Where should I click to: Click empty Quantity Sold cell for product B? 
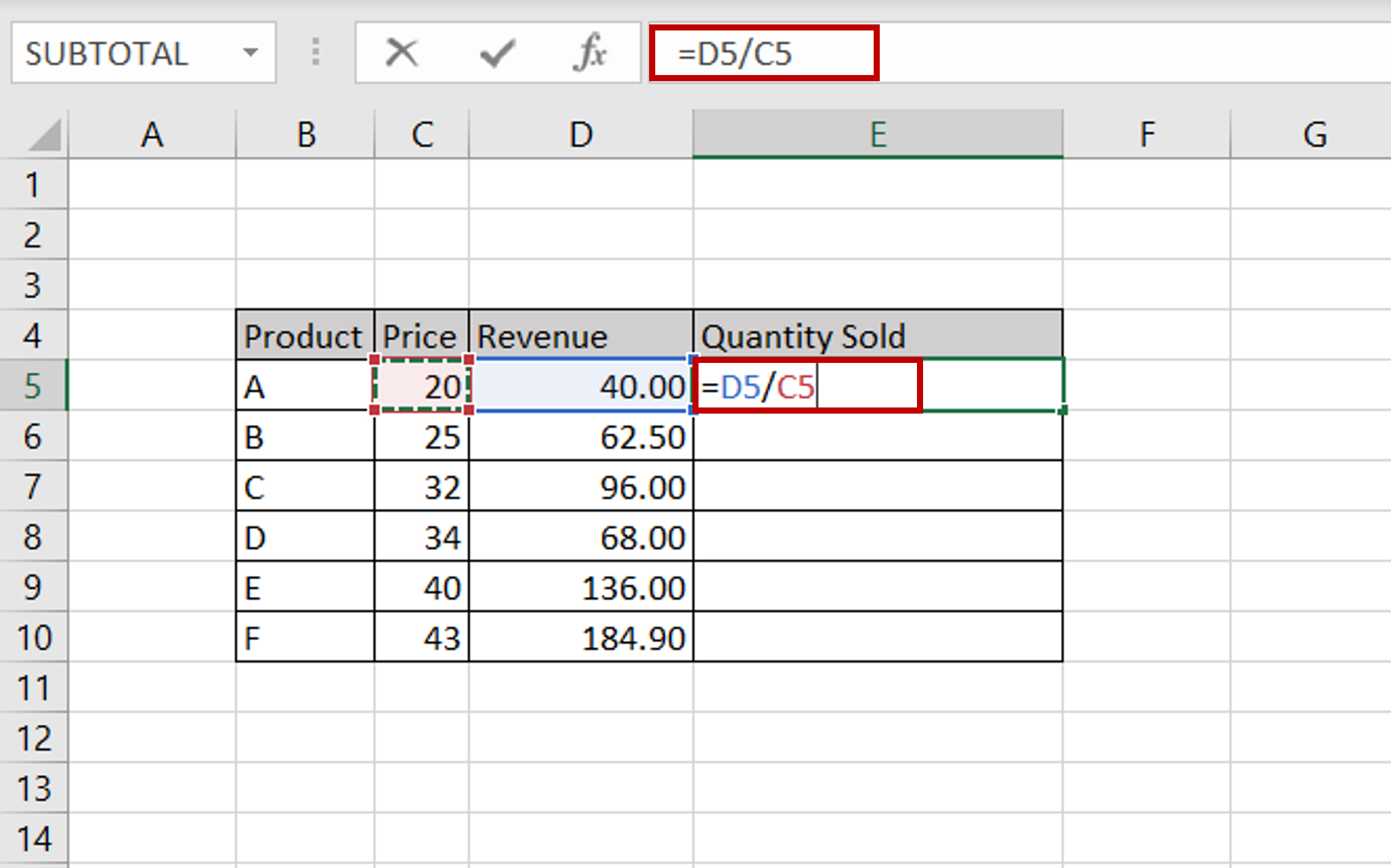(878, 436)
